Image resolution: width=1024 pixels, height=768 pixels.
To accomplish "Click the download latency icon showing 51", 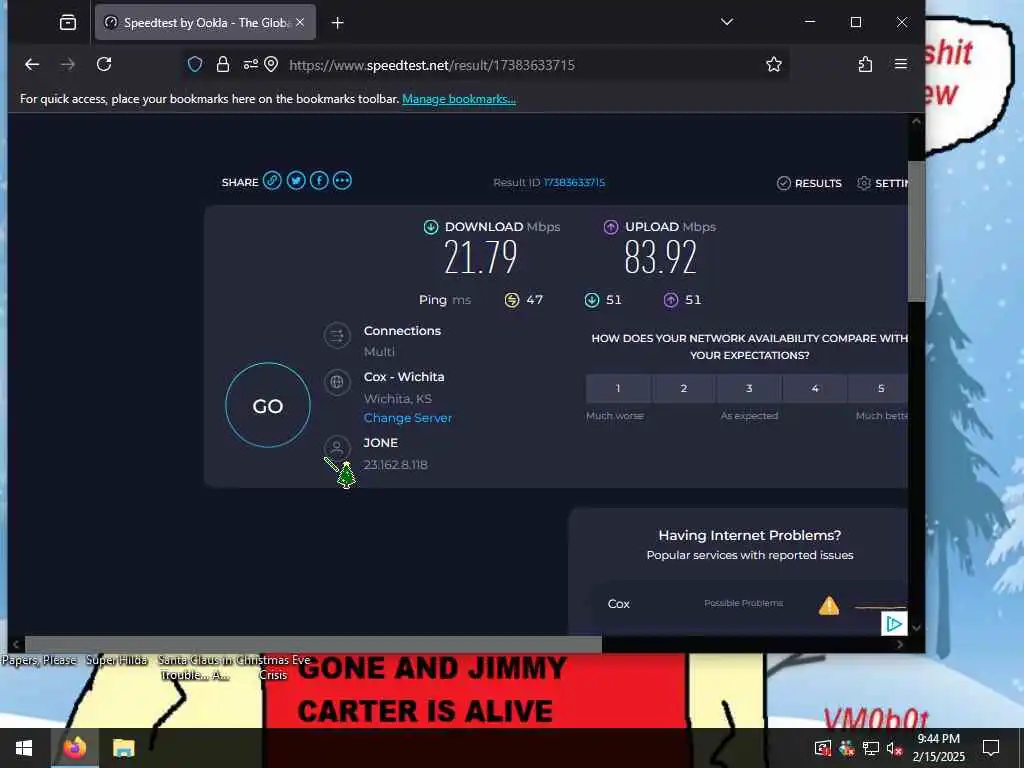I will click(x=592, y=300).
